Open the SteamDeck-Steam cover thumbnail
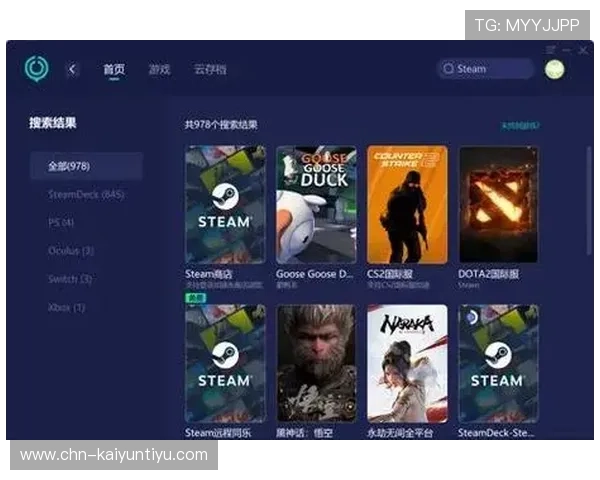 tap(498, 364)
